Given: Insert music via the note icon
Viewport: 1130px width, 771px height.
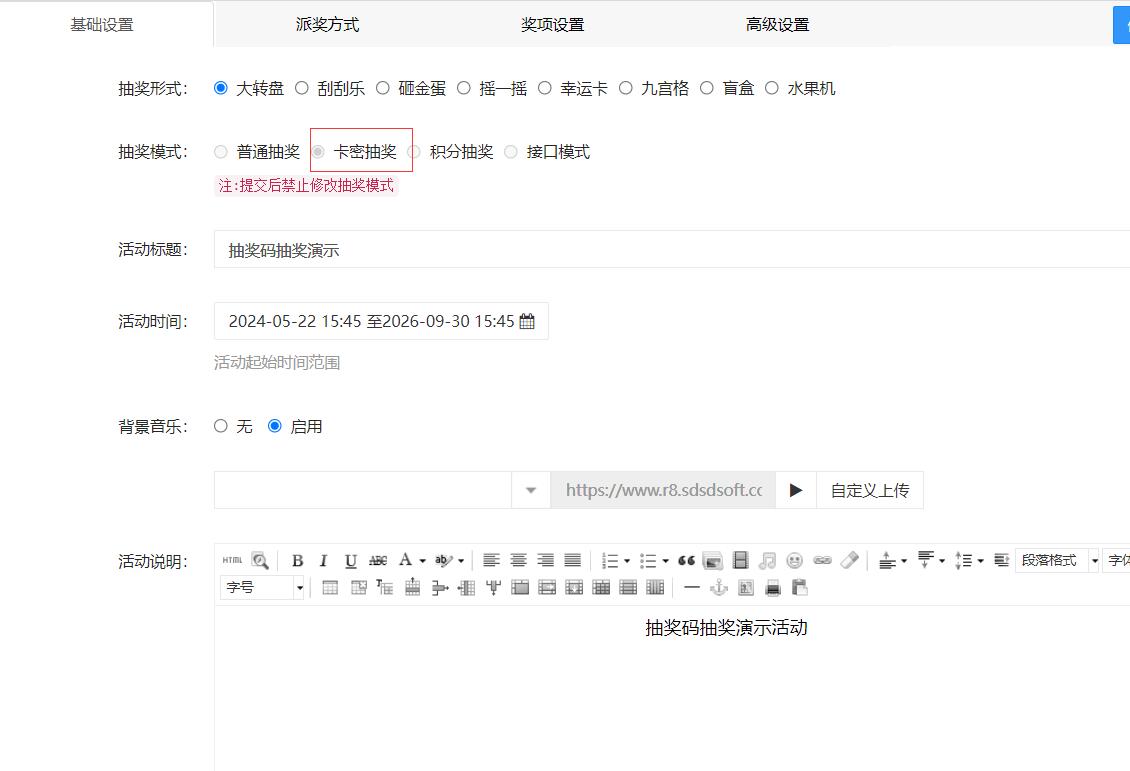Looking at the screenshot, I should click(x=768, y=560).
